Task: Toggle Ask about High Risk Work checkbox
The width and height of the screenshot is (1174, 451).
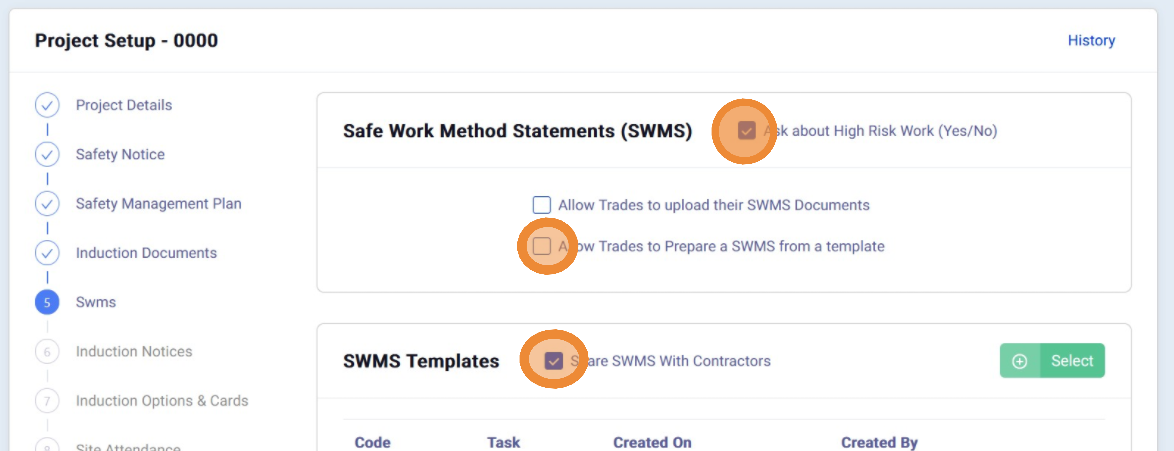Action: click(746, 131)
